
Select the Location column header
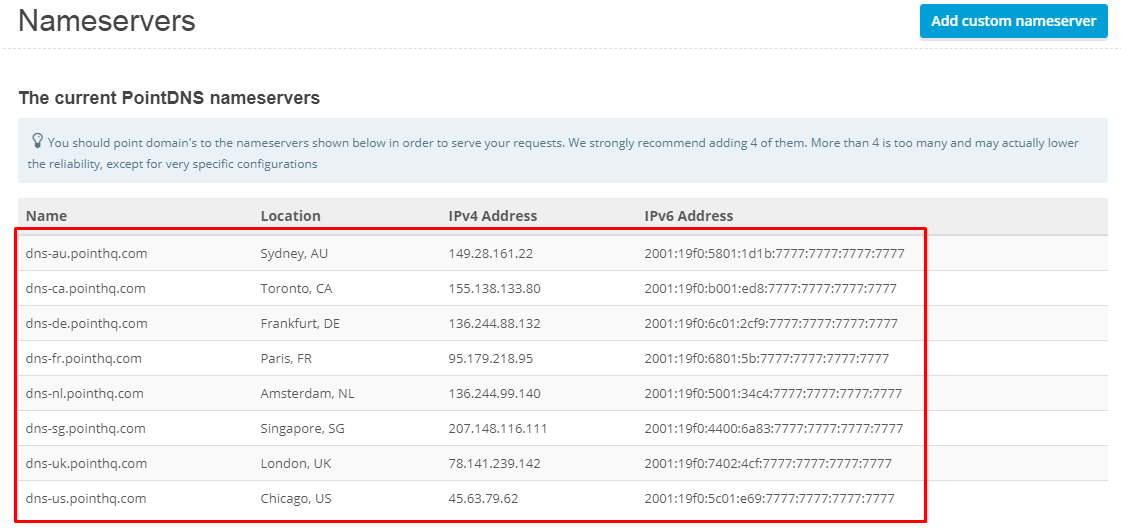click(290, 216)
